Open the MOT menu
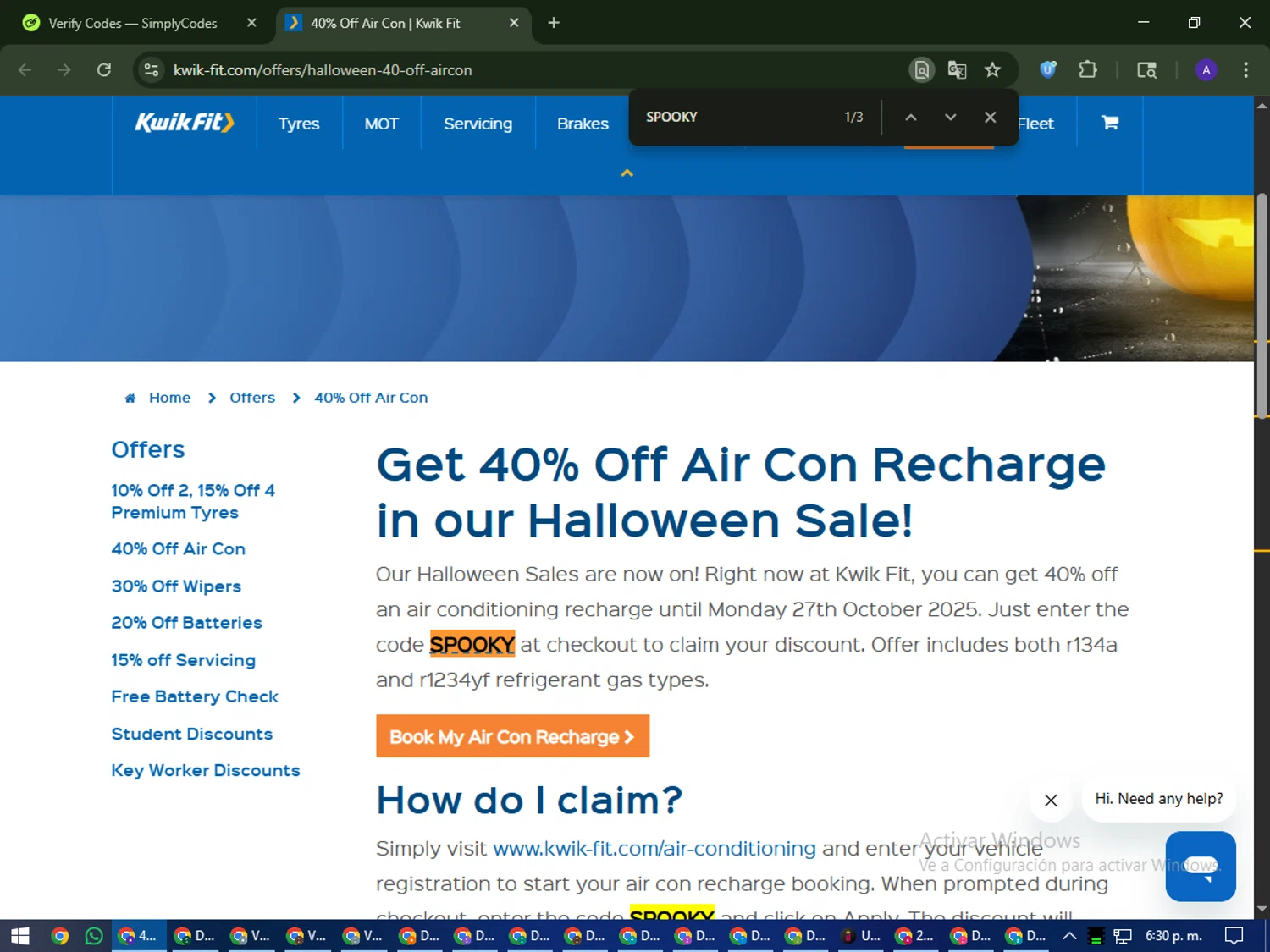 pos(381,124)
